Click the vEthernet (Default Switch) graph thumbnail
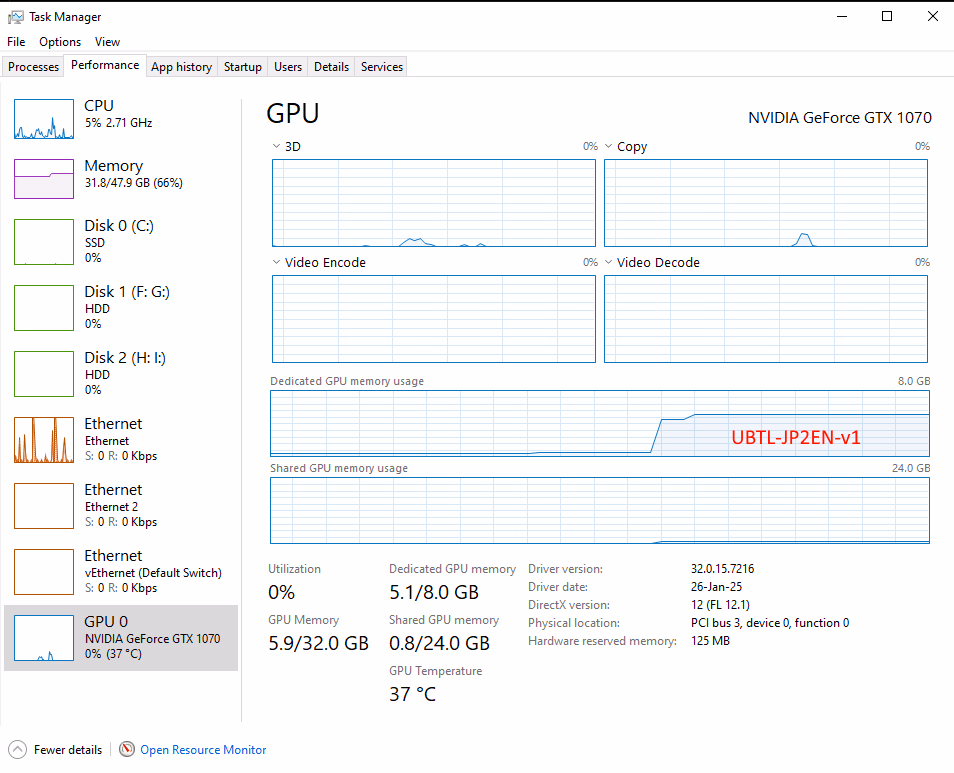This screenshot has width=954, height=773. [x=44, y=571]
